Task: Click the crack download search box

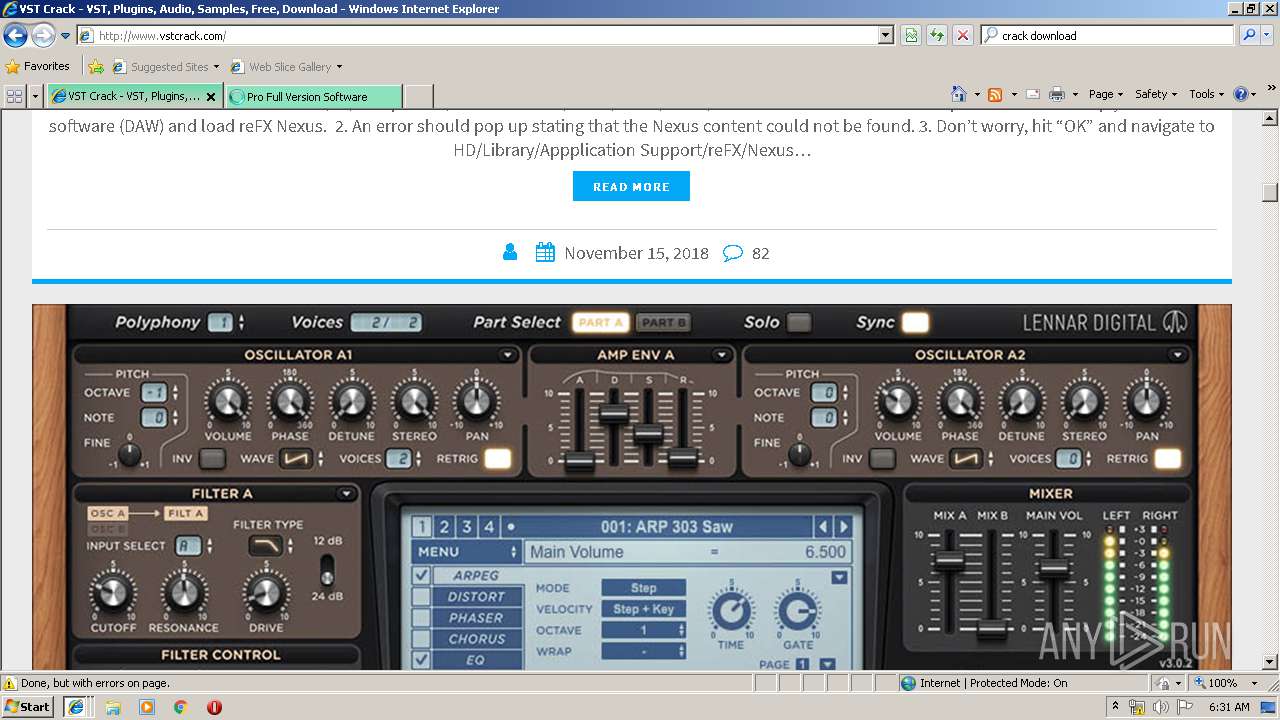Action: (1115, 35)
